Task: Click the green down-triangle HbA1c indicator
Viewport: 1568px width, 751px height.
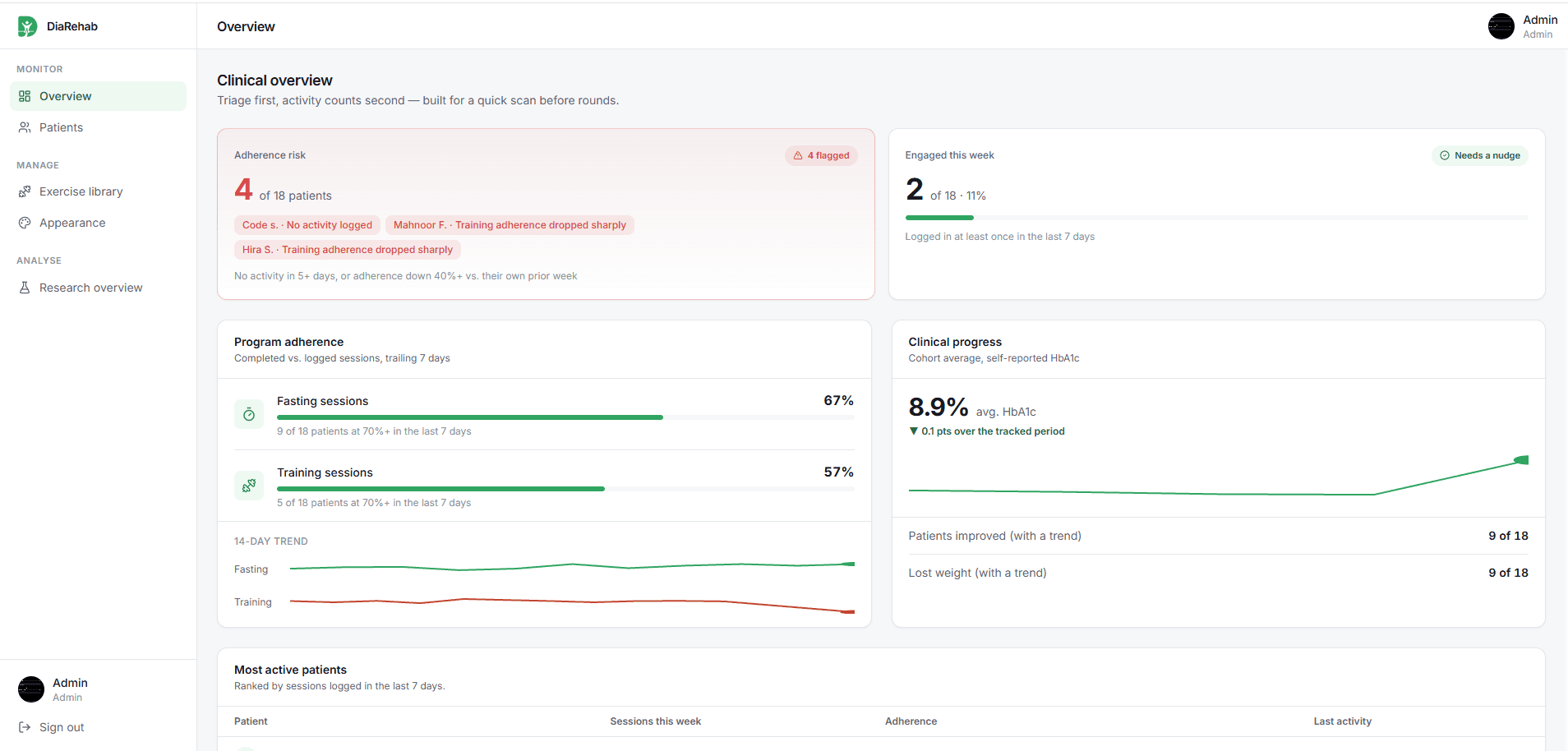Action: (x=913, y=431)
